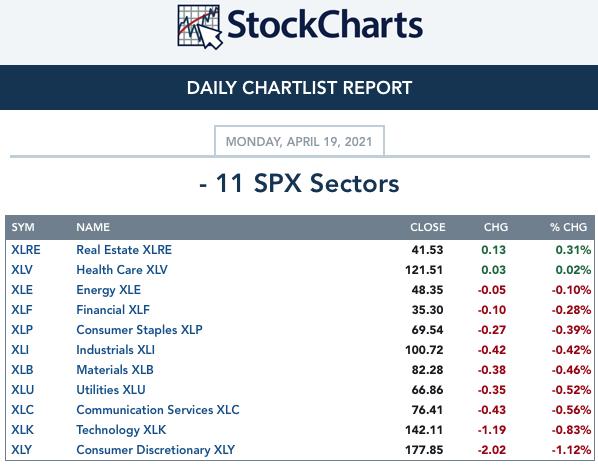Open the Real Estate XLRE name link
The image size is (598, 465).
click(x=124, y=250)
